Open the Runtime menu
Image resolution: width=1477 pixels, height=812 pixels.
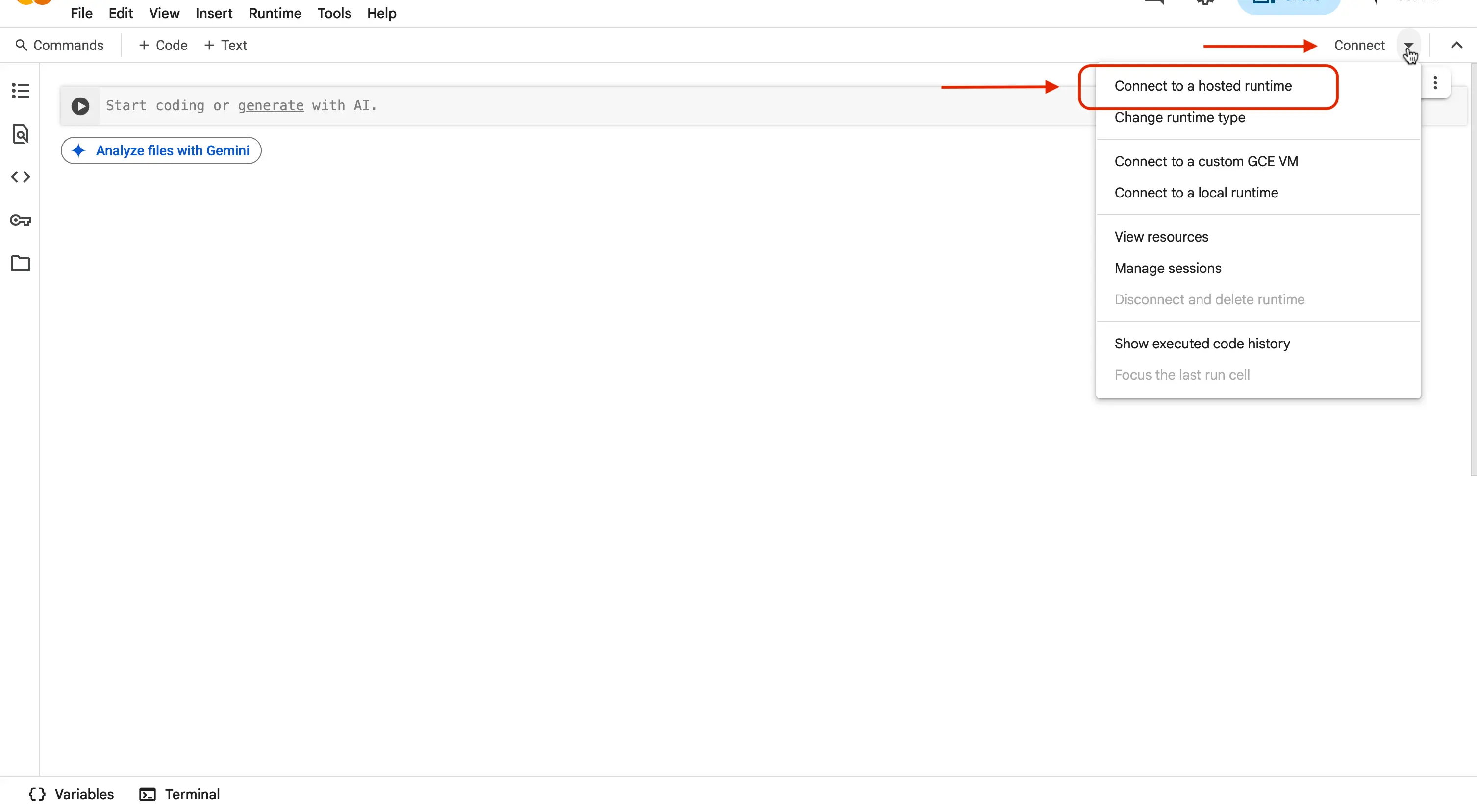(x=275, y=13)
